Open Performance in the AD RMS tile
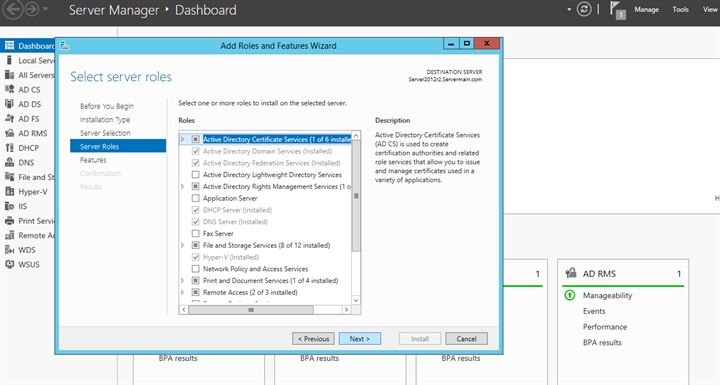The height and width of the screenshot is (385, 720). (x=605, y=327)
